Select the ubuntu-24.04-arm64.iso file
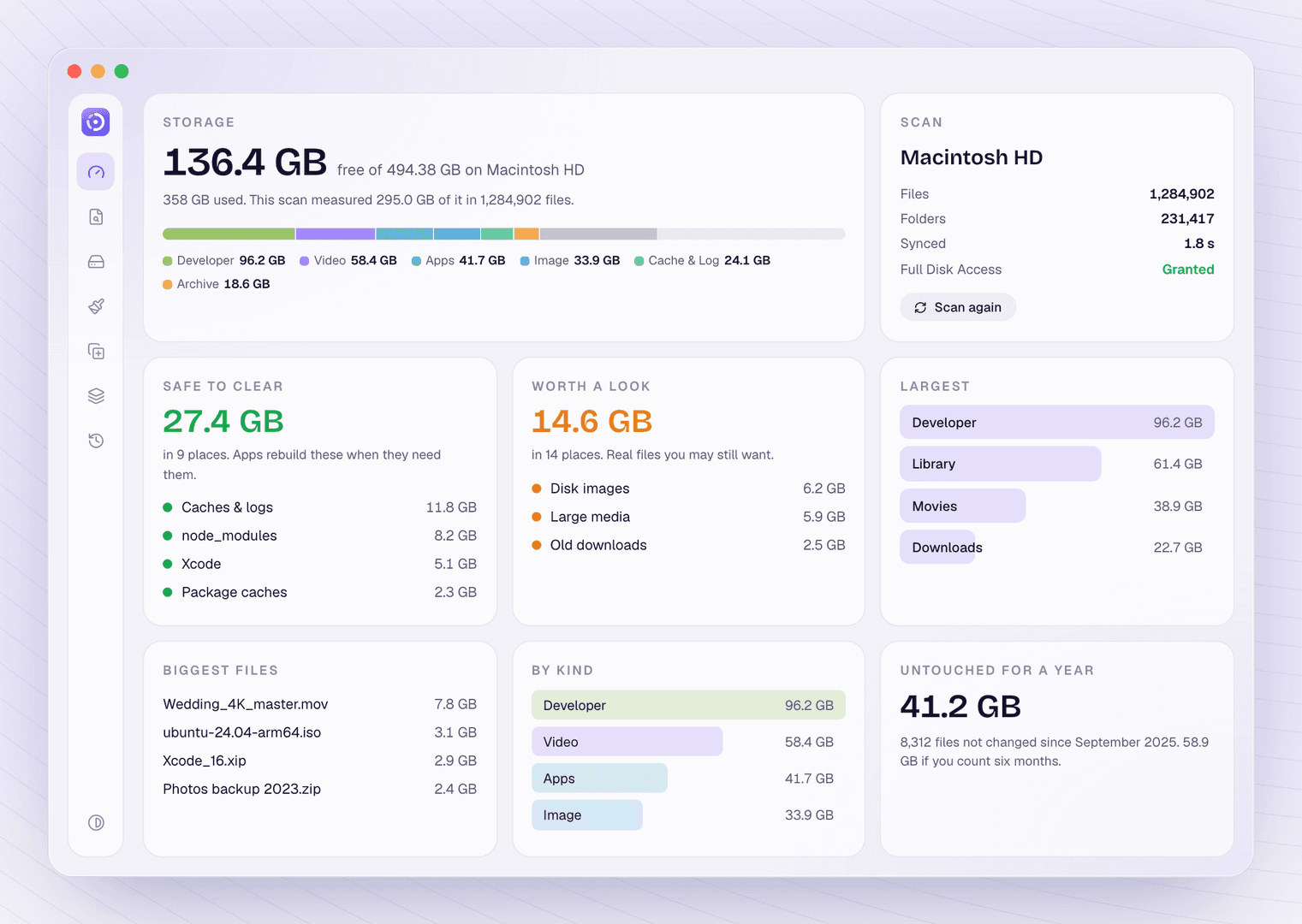Viewport: 1302px width, 924px height. [320, 732]
